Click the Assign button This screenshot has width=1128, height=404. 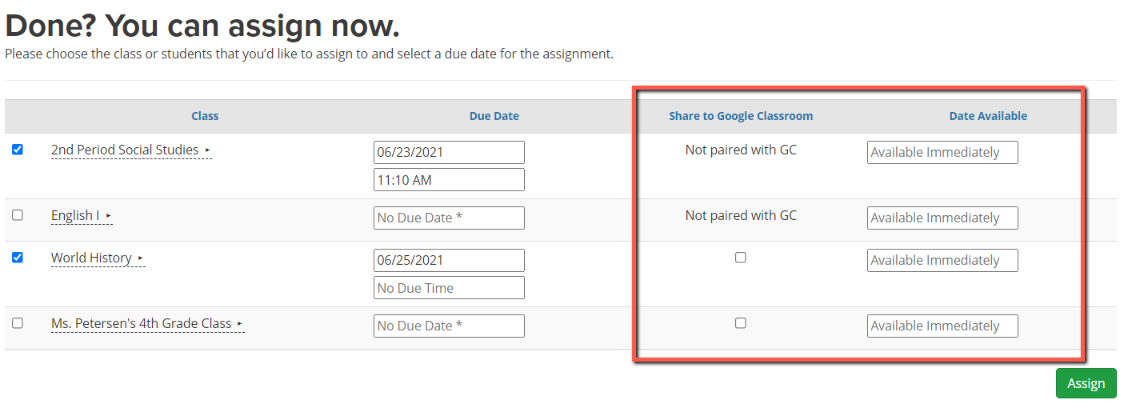pyautogui.click(x=1086, y=383)
